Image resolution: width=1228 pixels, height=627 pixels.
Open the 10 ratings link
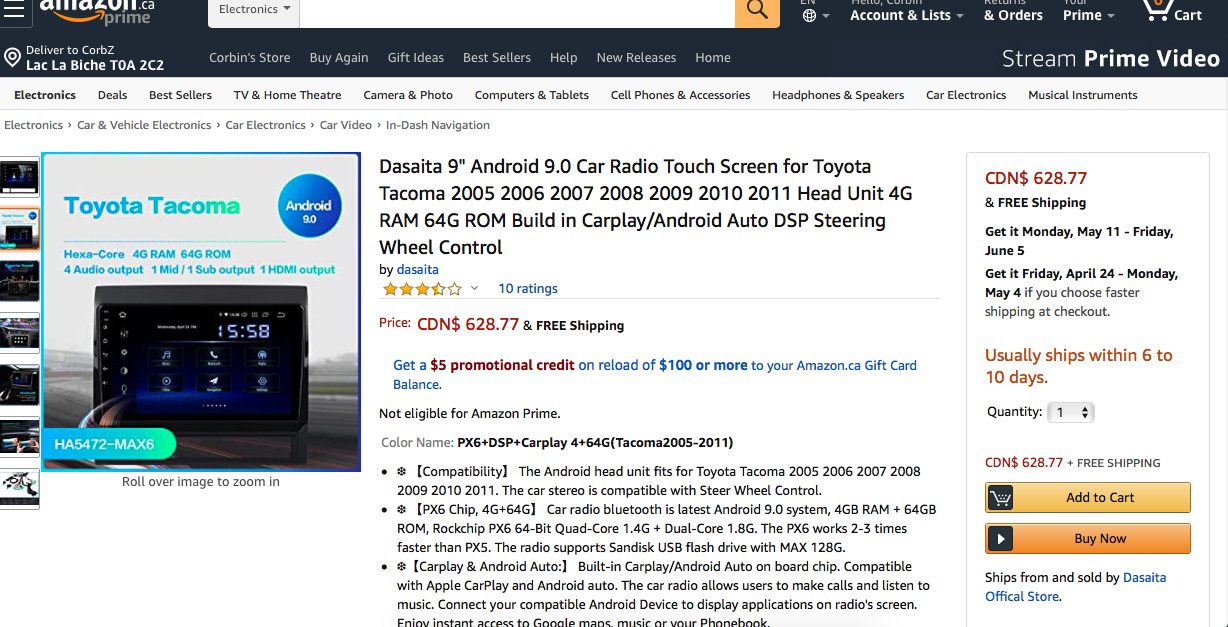(x=528, y=289)
